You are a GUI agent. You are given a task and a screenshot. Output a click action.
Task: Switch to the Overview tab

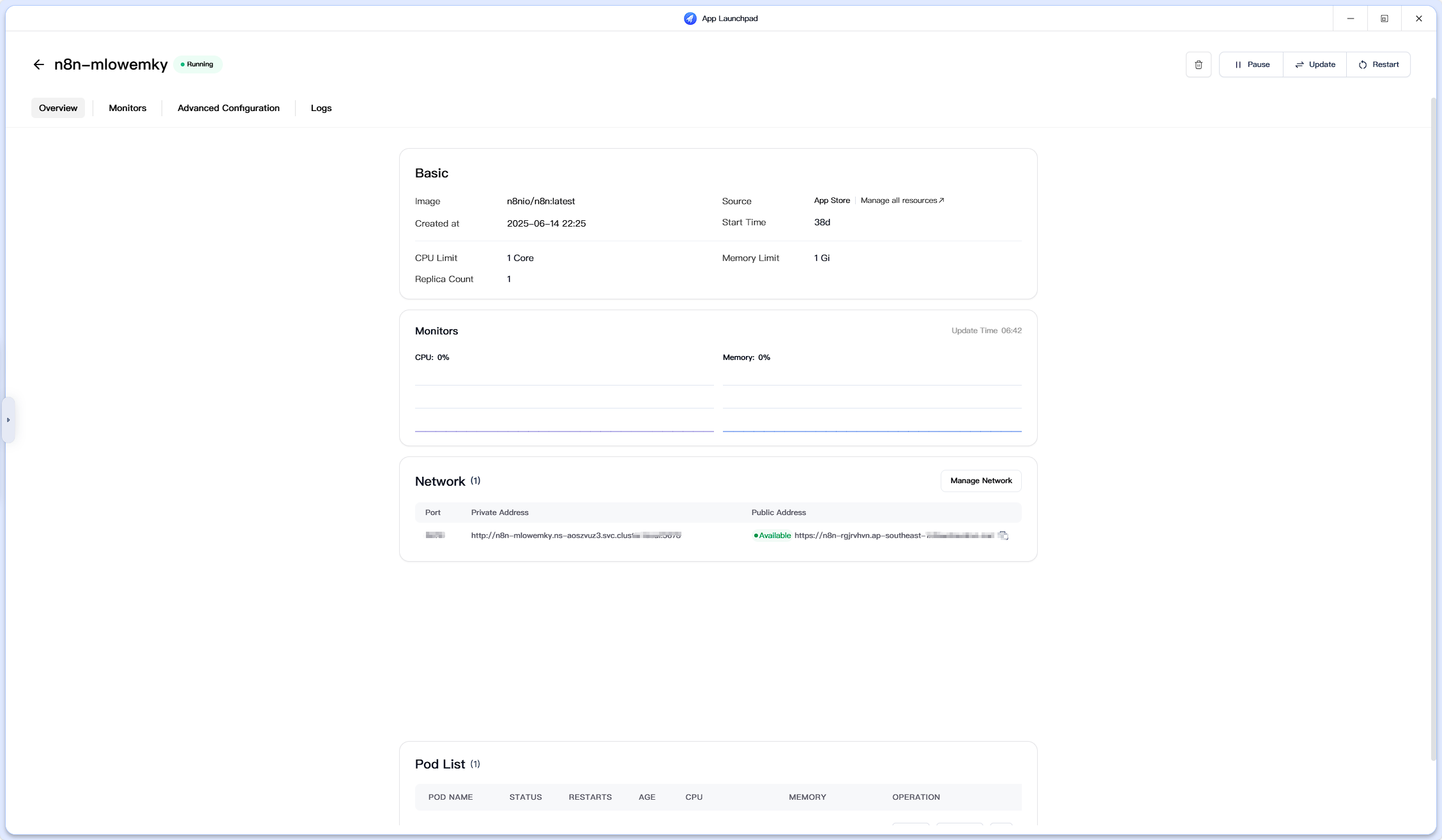click(58, 108)
